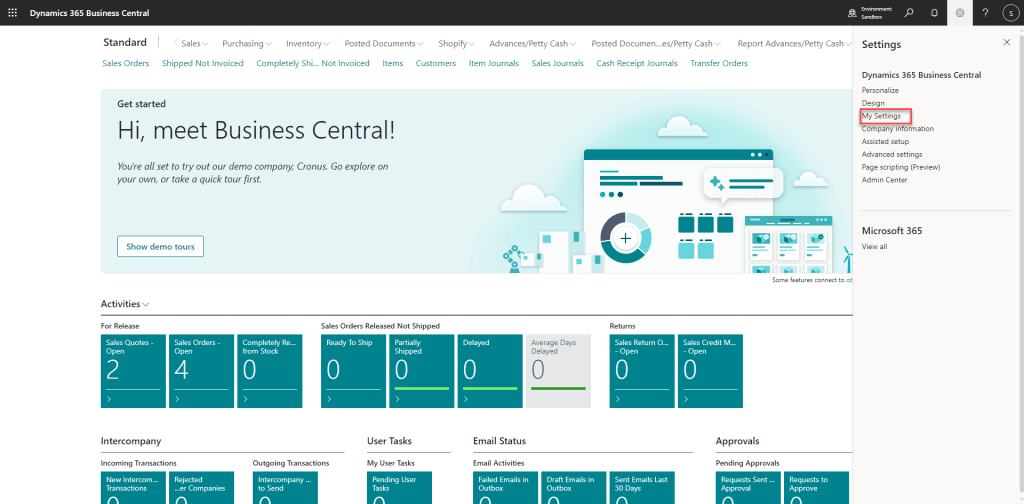1024x504 pixels.
Task: Open the Sales Quotes - Open tile
Action: pyautogui.click(x=132, y=371)
